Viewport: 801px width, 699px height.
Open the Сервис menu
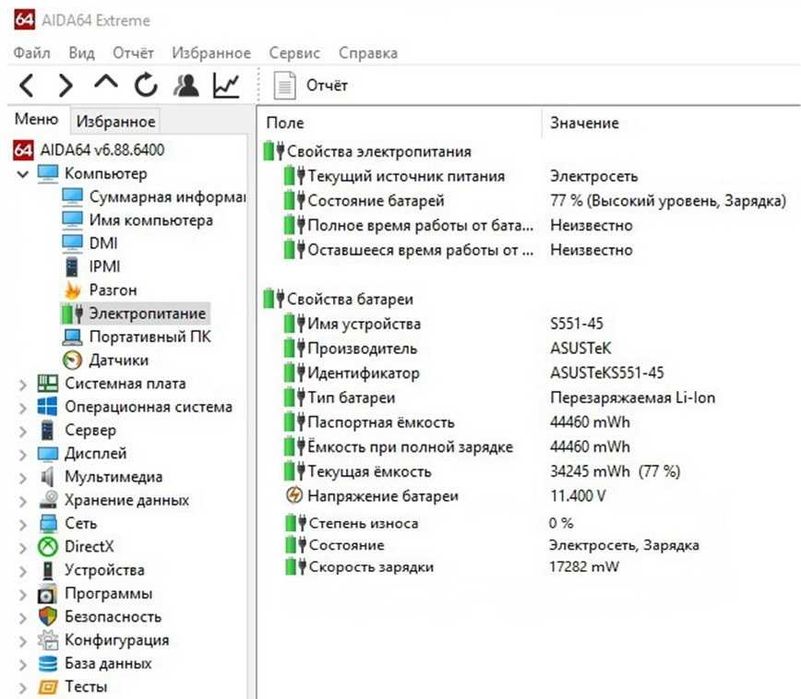coord(294,53)
